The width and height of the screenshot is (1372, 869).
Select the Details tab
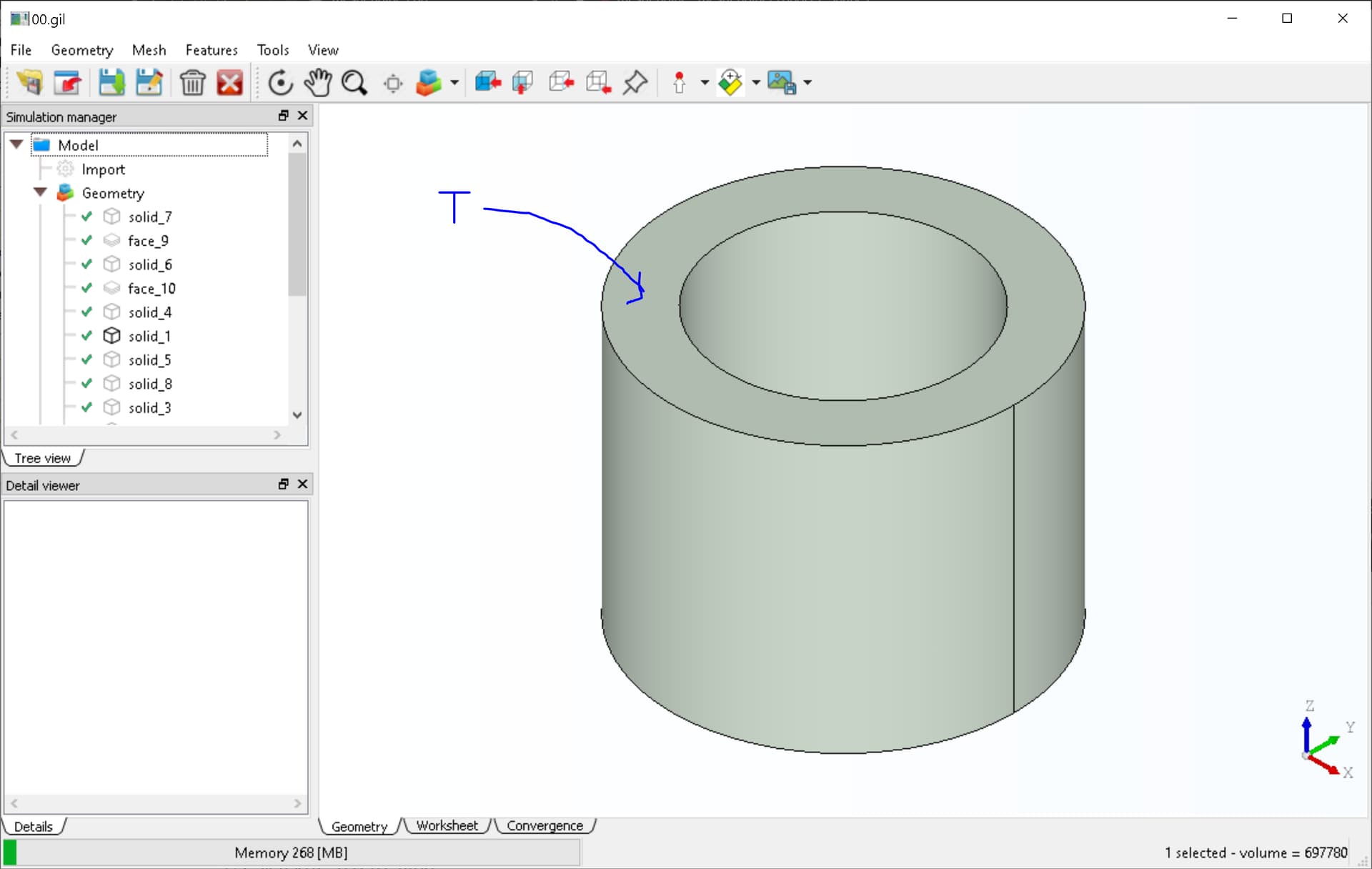[34, 826]
